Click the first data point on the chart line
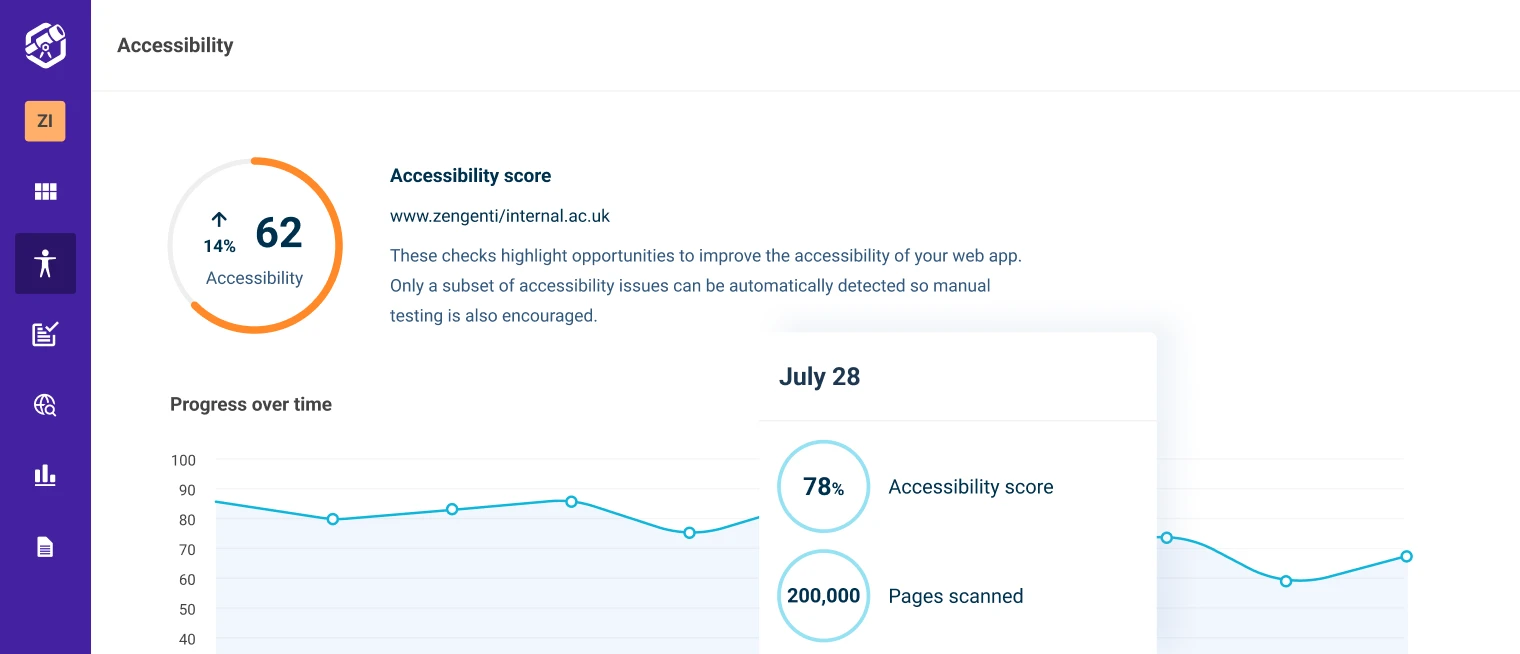1520x654 pixels. [x=333, y=519]
